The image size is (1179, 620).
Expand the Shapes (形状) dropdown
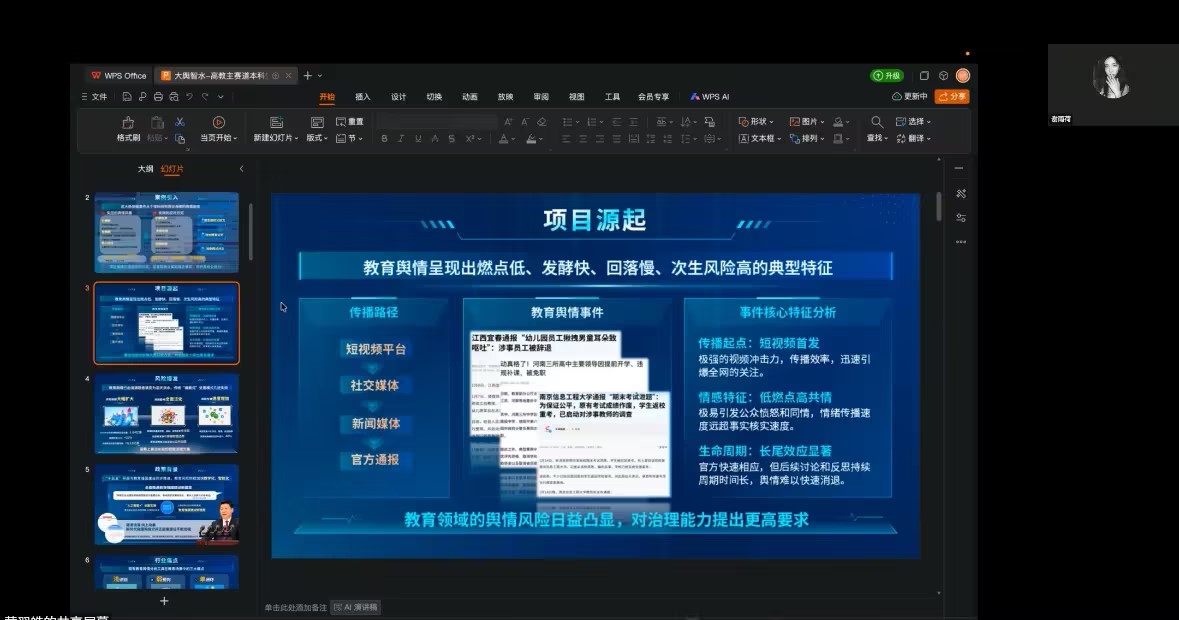tap(757, 122)
